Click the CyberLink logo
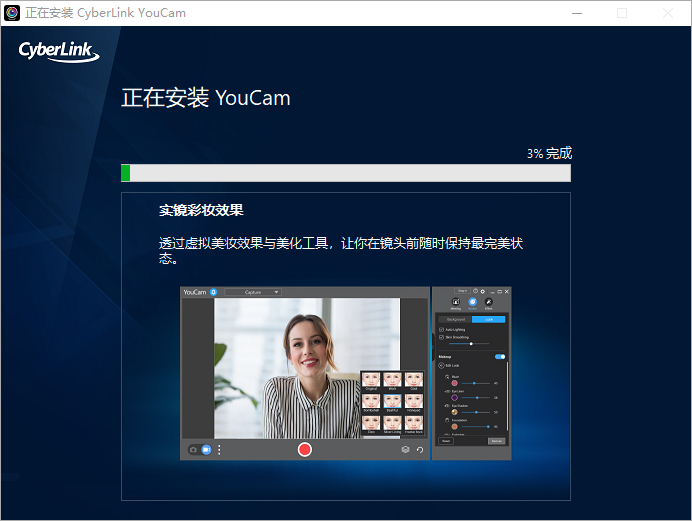692x521 pixels. click(59, 52)
